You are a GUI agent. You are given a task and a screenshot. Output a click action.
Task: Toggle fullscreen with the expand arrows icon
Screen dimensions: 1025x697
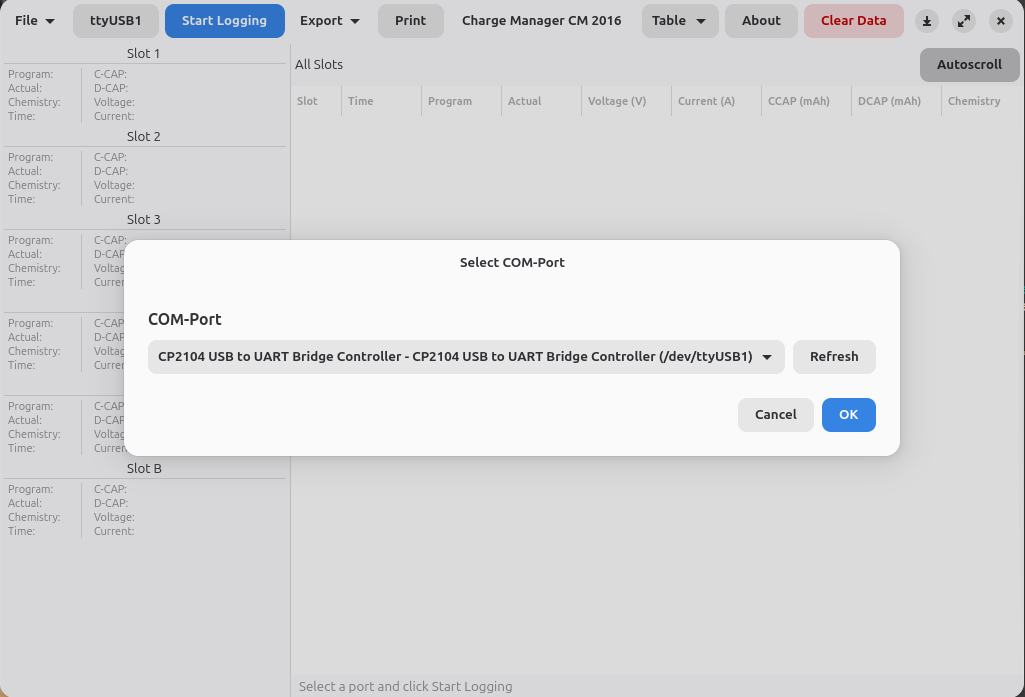963,21
